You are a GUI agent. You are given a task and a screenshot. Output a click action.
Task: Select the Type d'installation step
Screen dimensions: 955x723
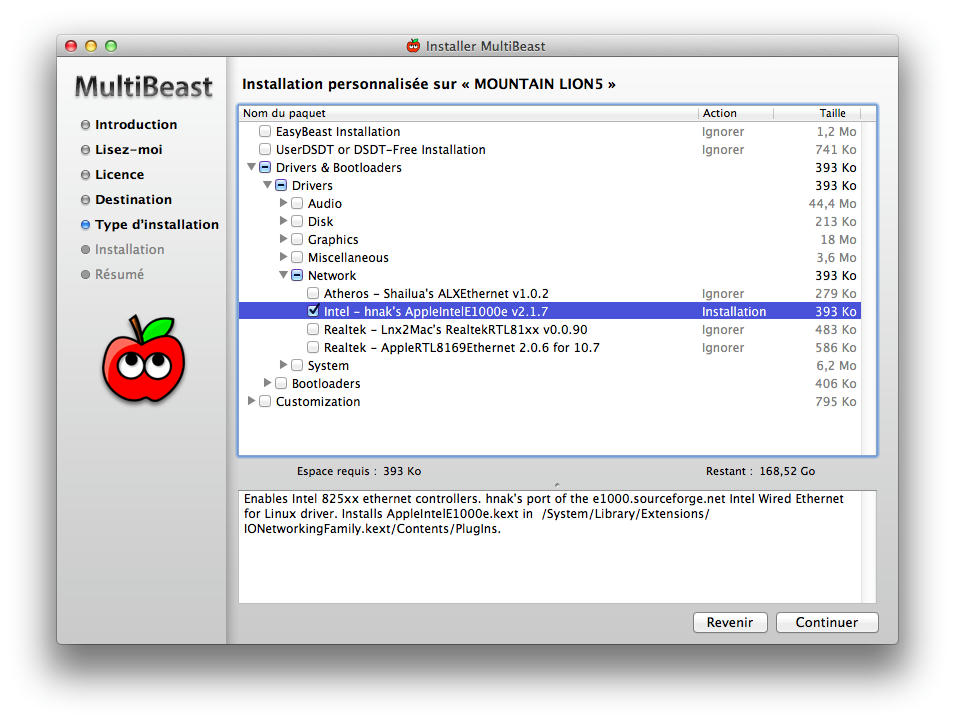[x=157, y=225]
